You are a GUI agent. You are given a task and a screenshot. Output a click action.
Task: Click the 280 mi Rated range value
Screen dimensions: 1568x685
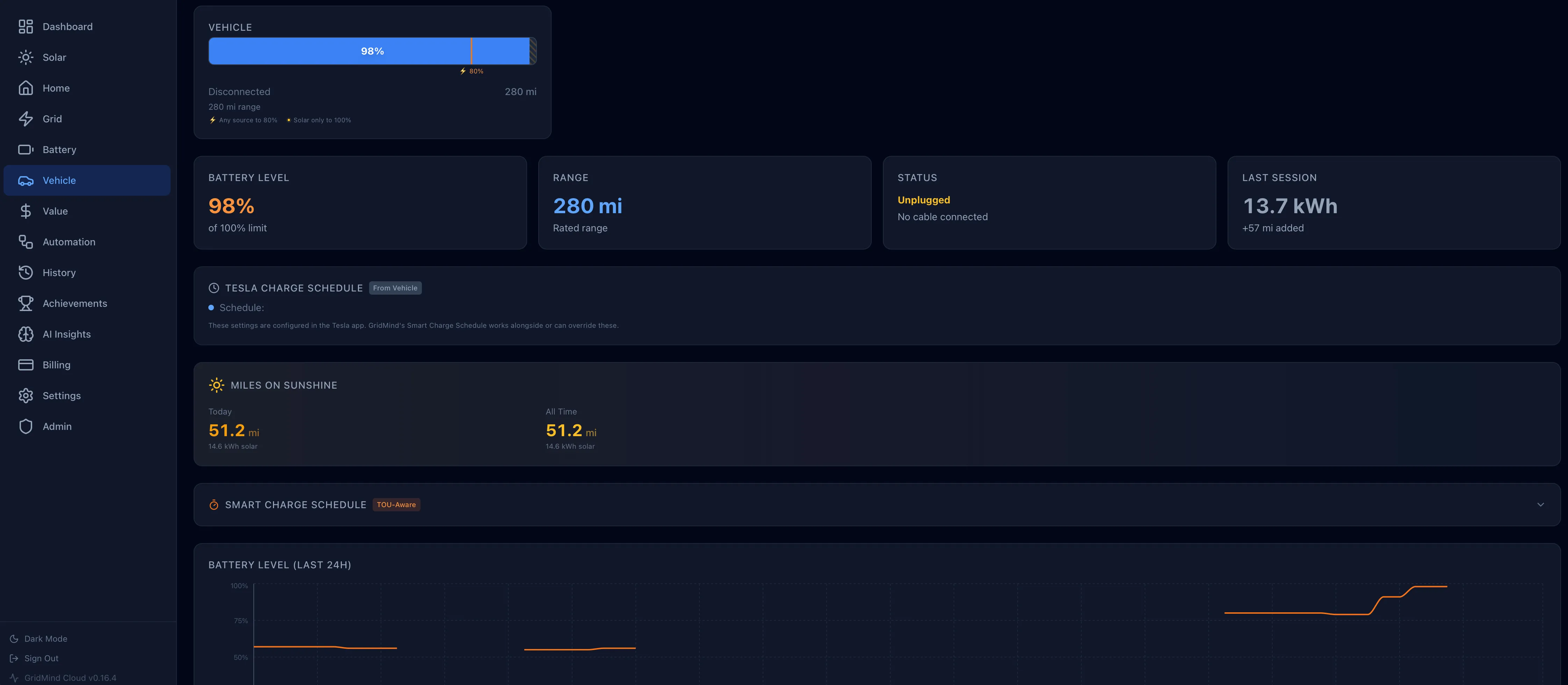[x=588, y=206]
